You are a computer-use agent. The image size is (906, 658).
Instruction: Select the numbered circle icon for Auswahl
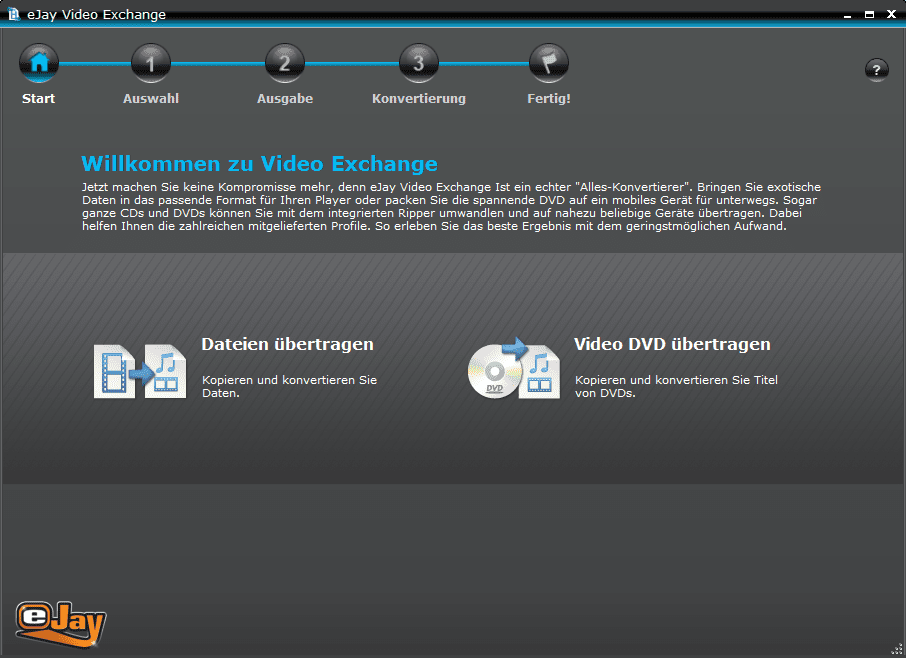150,61
